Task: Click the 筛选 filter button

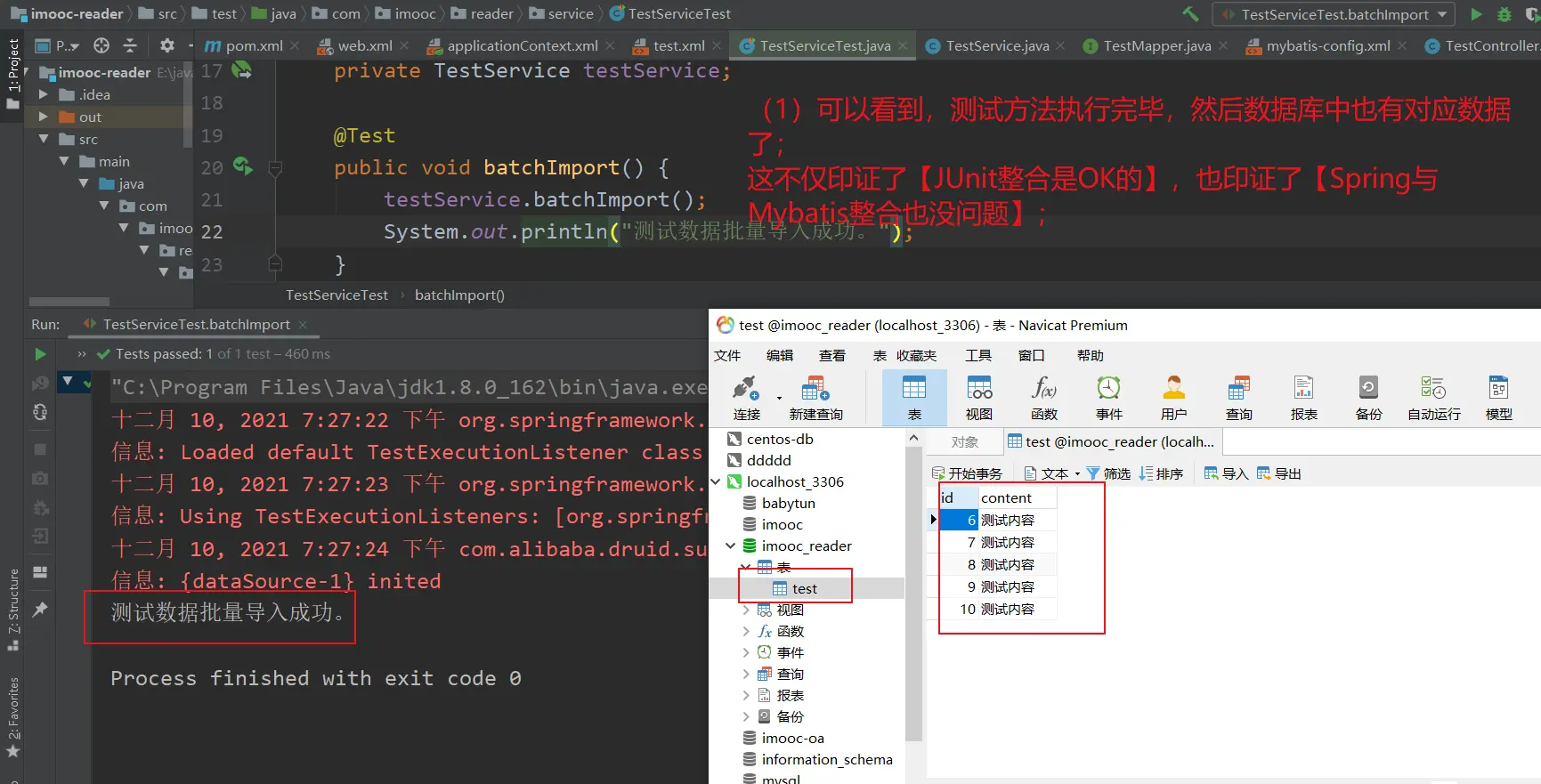Action: pyautogui.click(x=1108, y=473)
